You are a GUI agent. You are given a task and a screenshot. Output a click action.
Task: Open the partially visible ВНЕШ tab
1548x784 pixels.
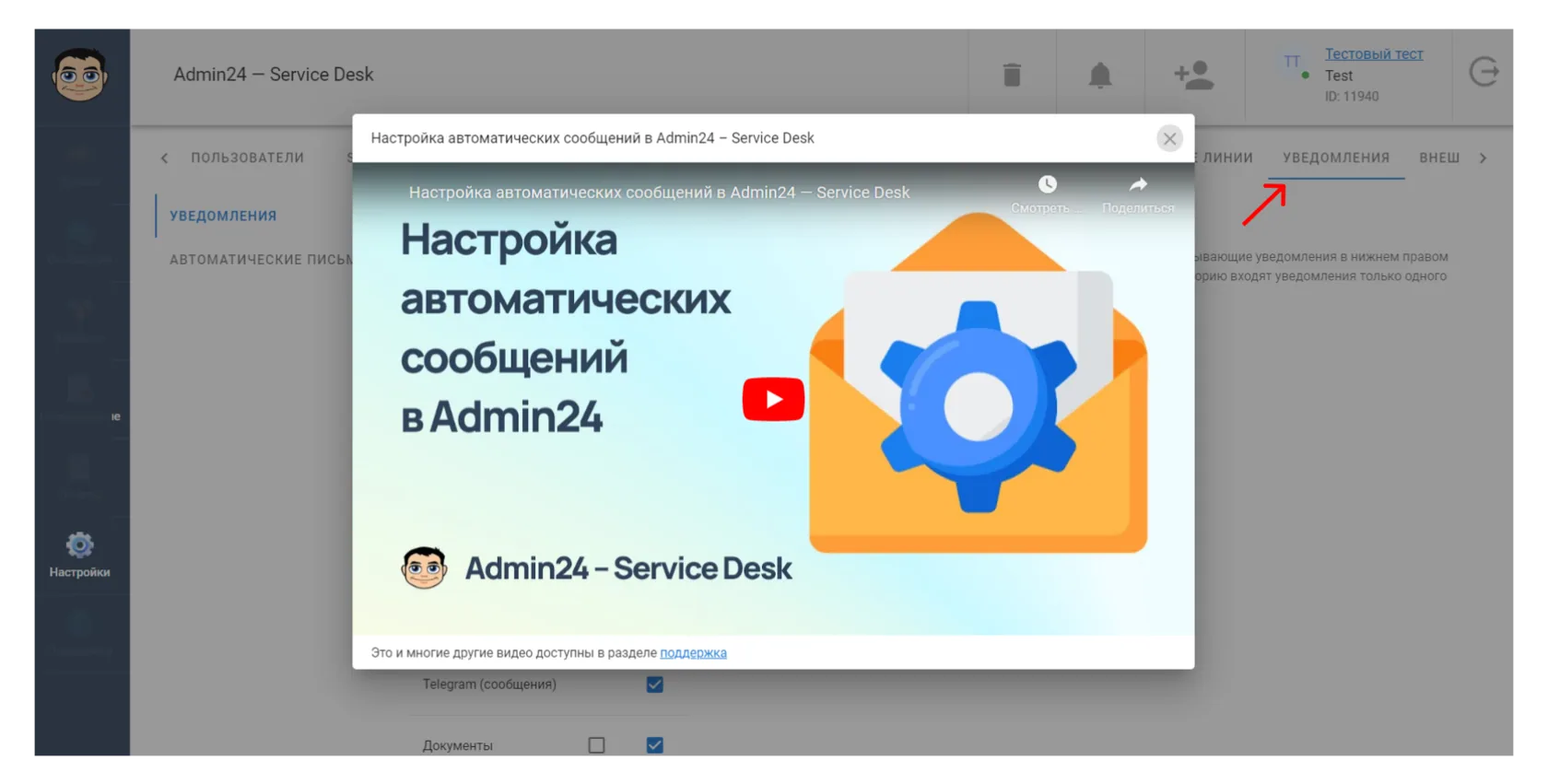point(1439,158)
